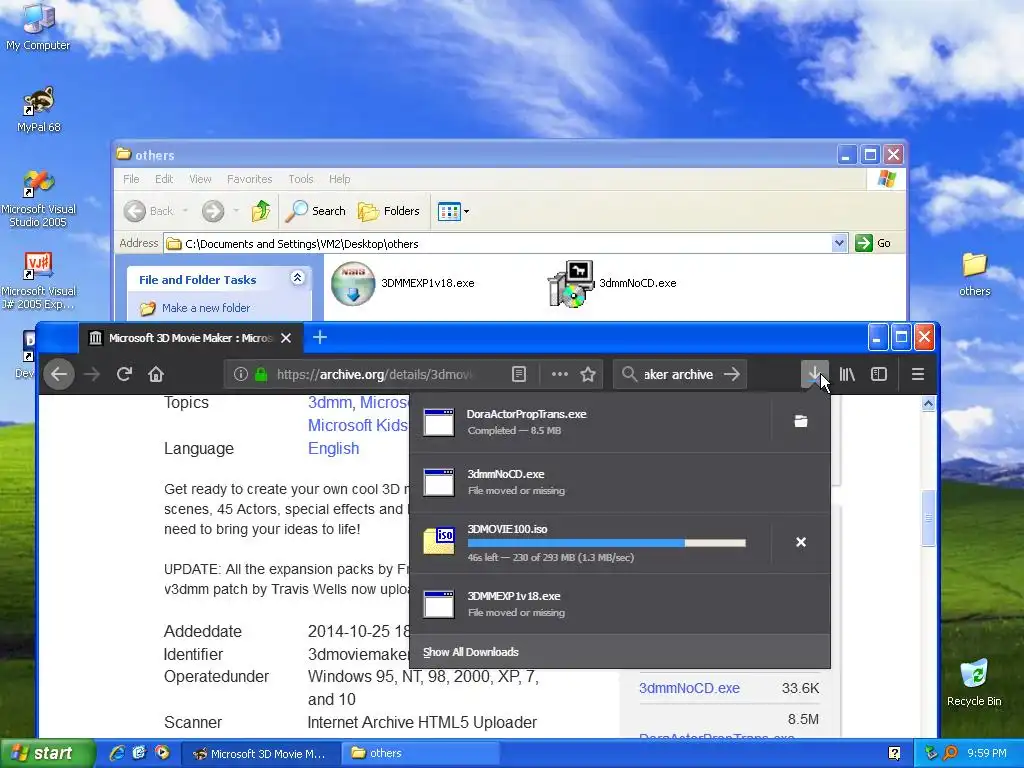
Task: Open the Library toolbar button
Action: [847, 374]
